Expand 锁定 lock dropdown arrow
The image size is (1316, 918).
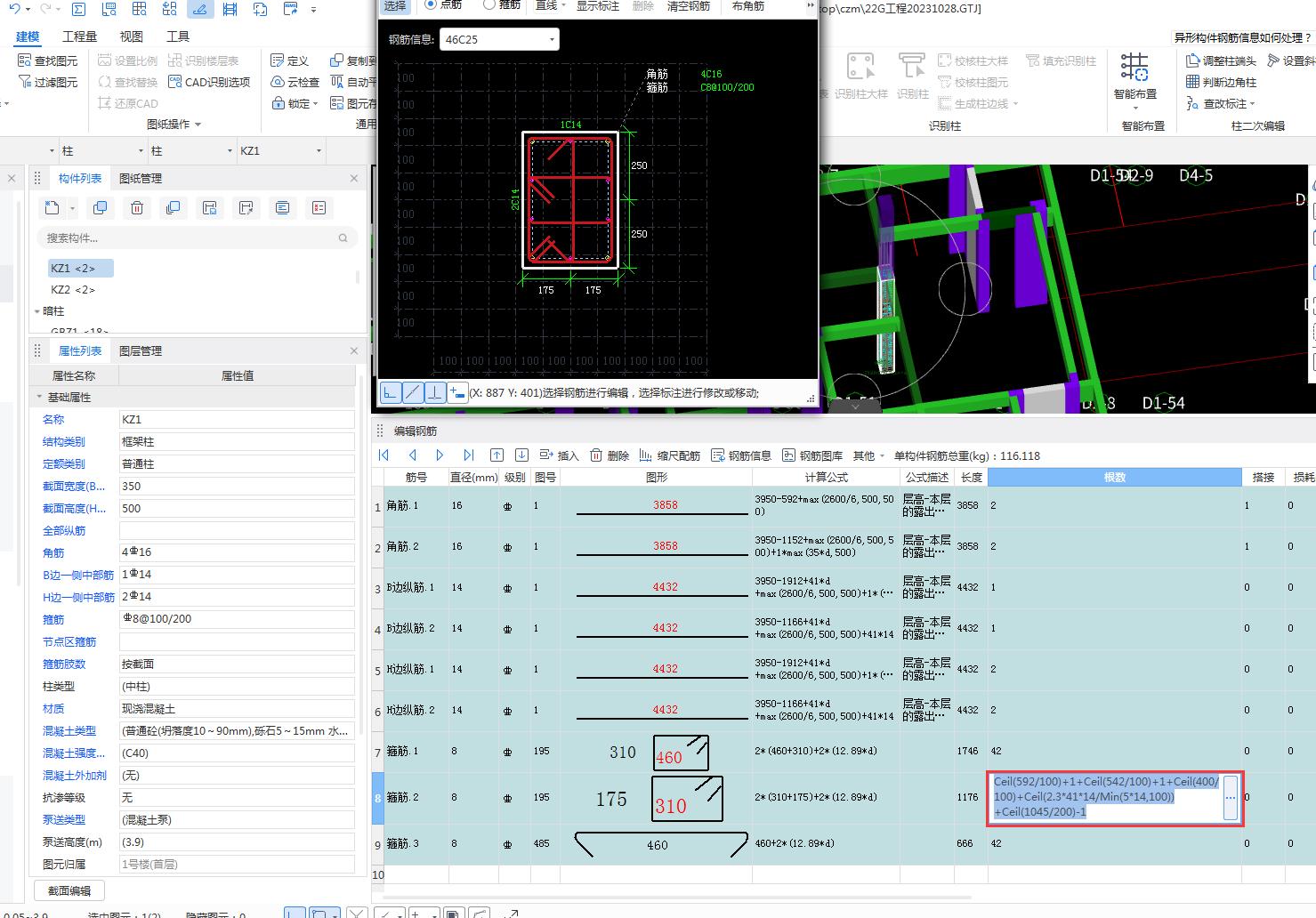tap(315, 104)
